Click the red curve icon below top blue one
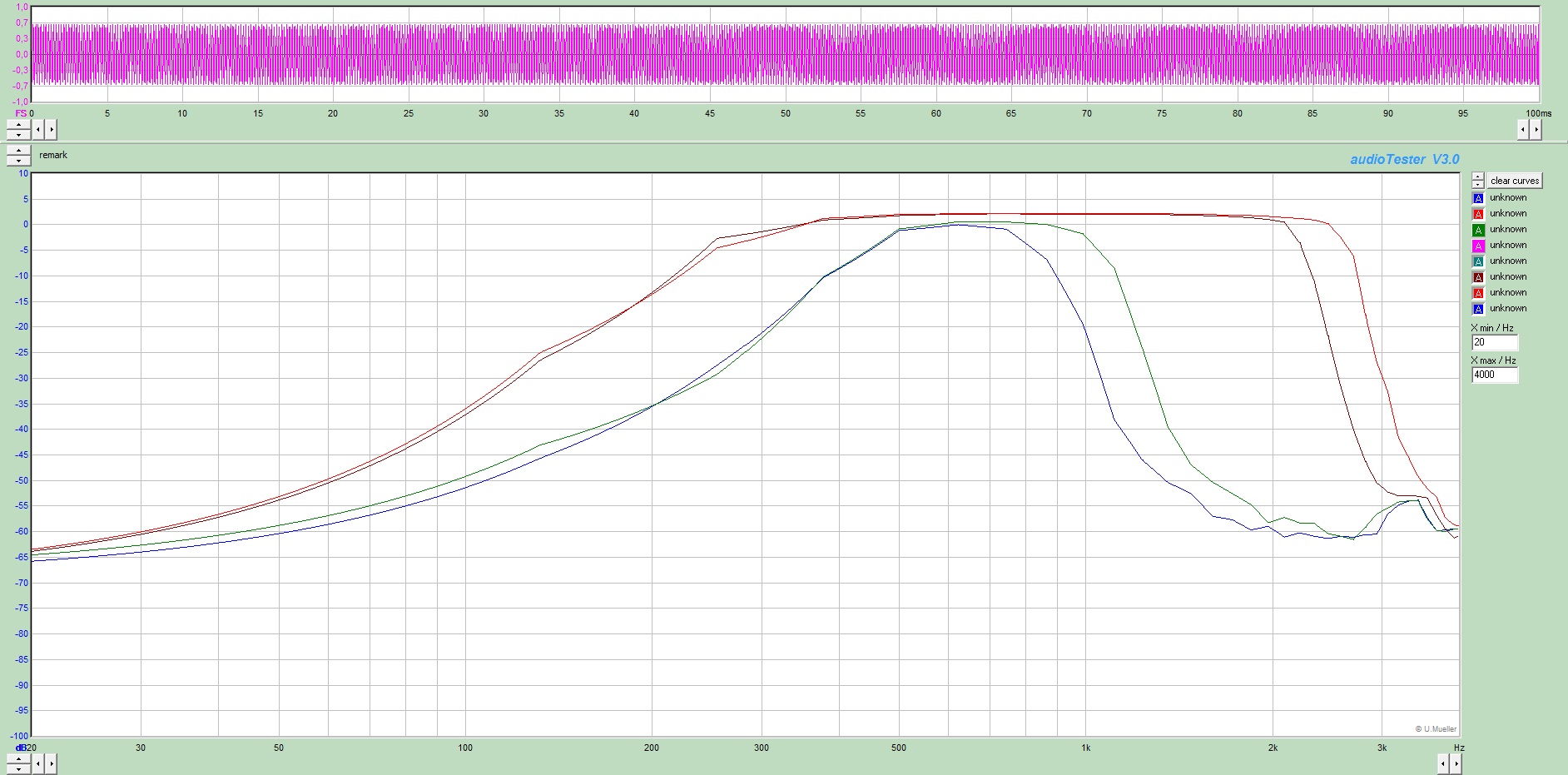Viewport: 1568px width, 775px height. [x=1478, y=214]
